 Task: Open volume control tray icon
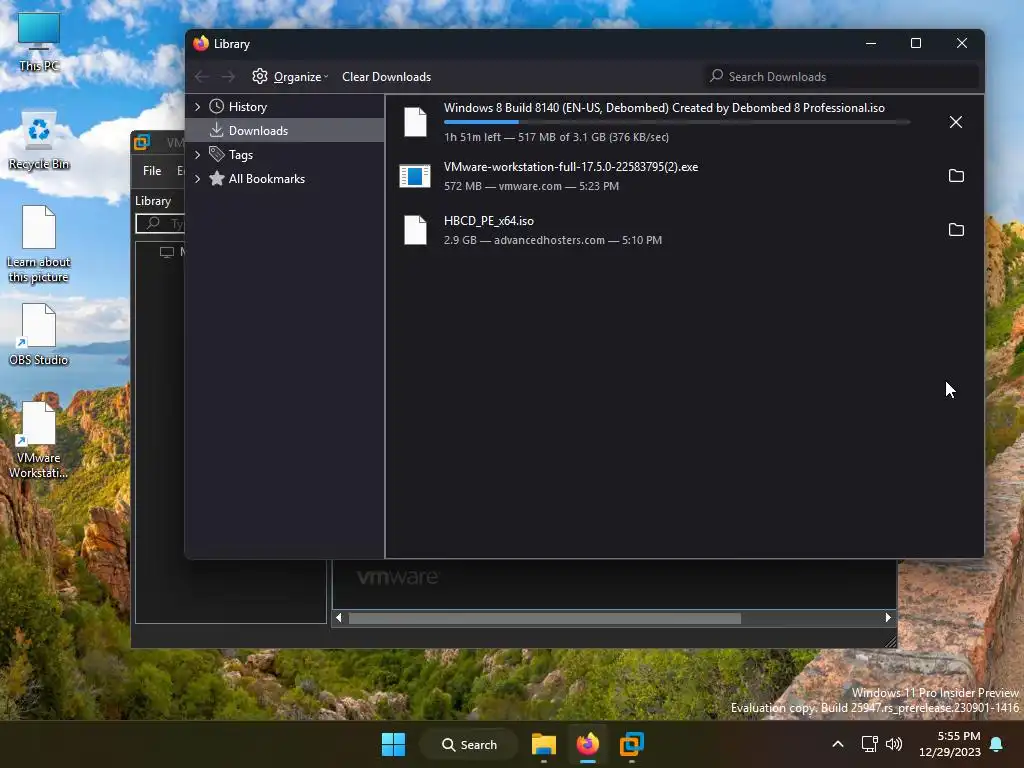(894, 744)
